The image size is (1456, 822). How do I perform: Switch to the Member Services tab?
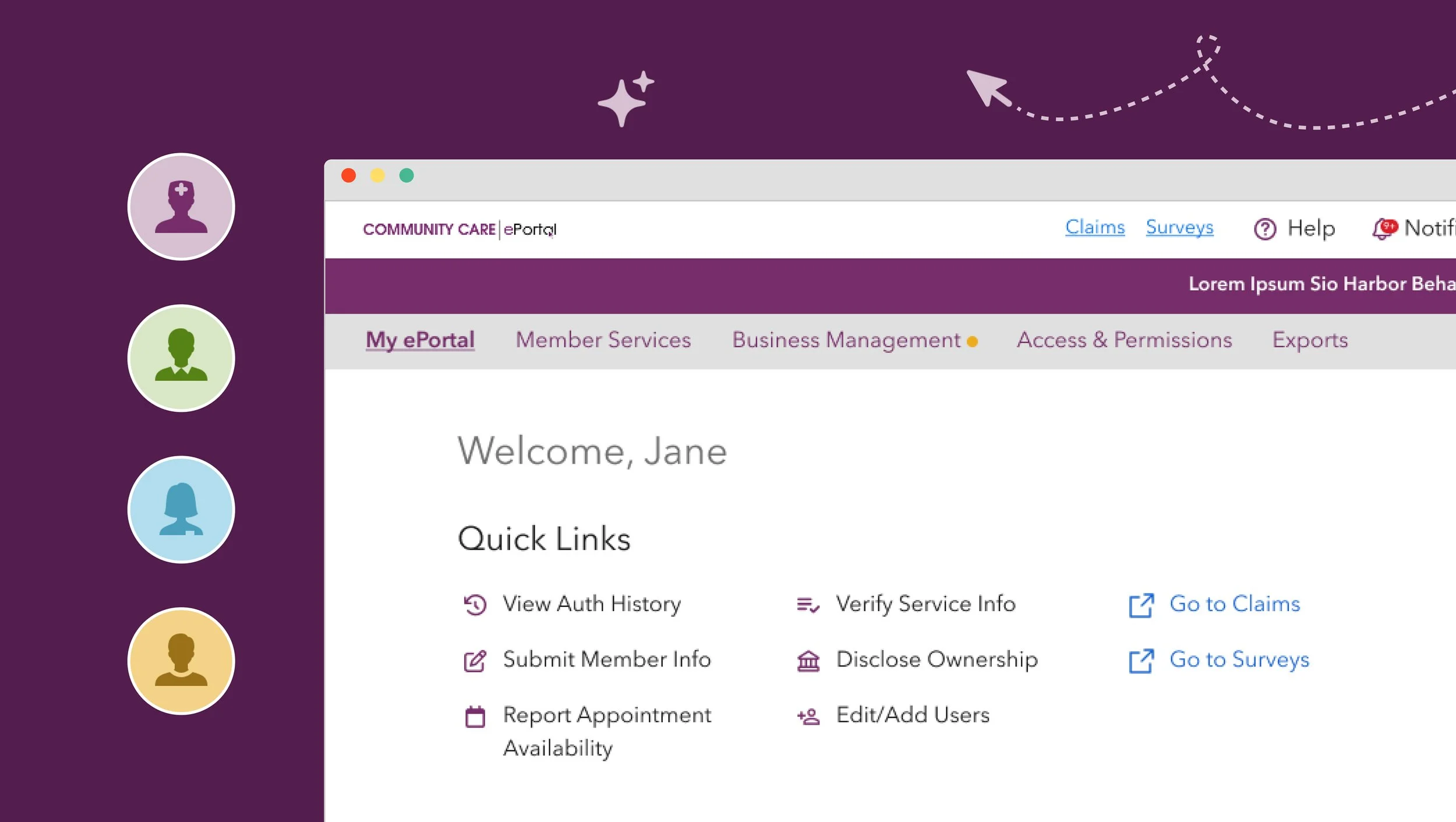(x=603, y=340)
